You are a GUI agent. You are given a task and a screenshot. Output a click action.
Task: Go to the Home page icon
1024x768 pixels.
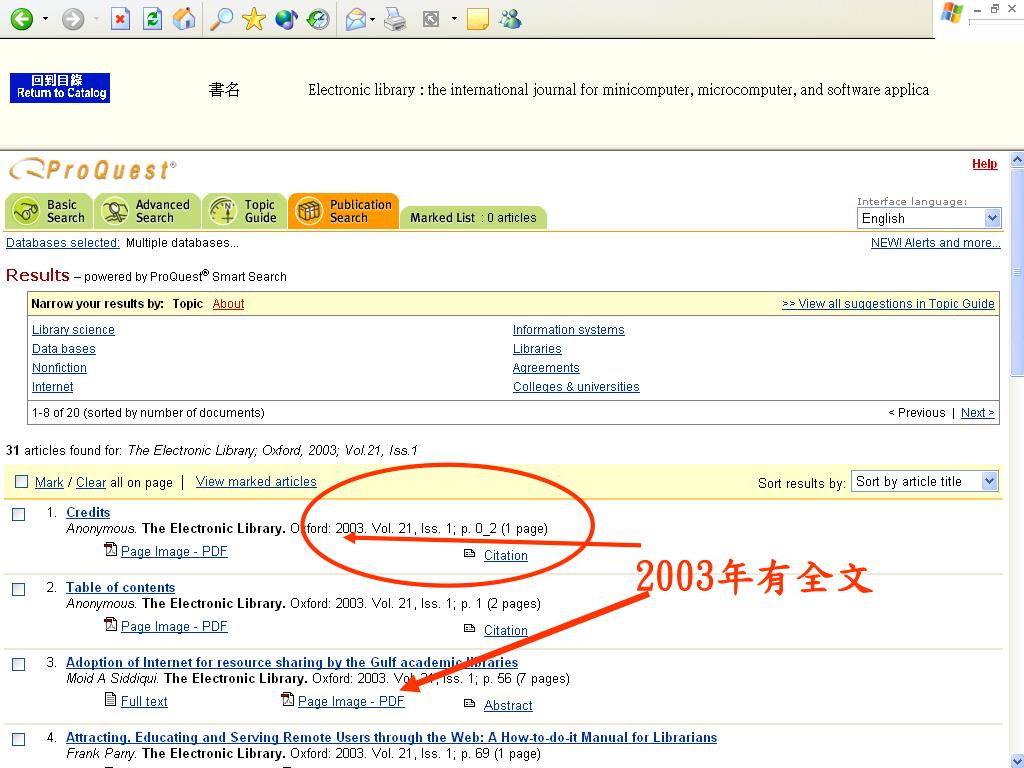(x=184, y=19)
